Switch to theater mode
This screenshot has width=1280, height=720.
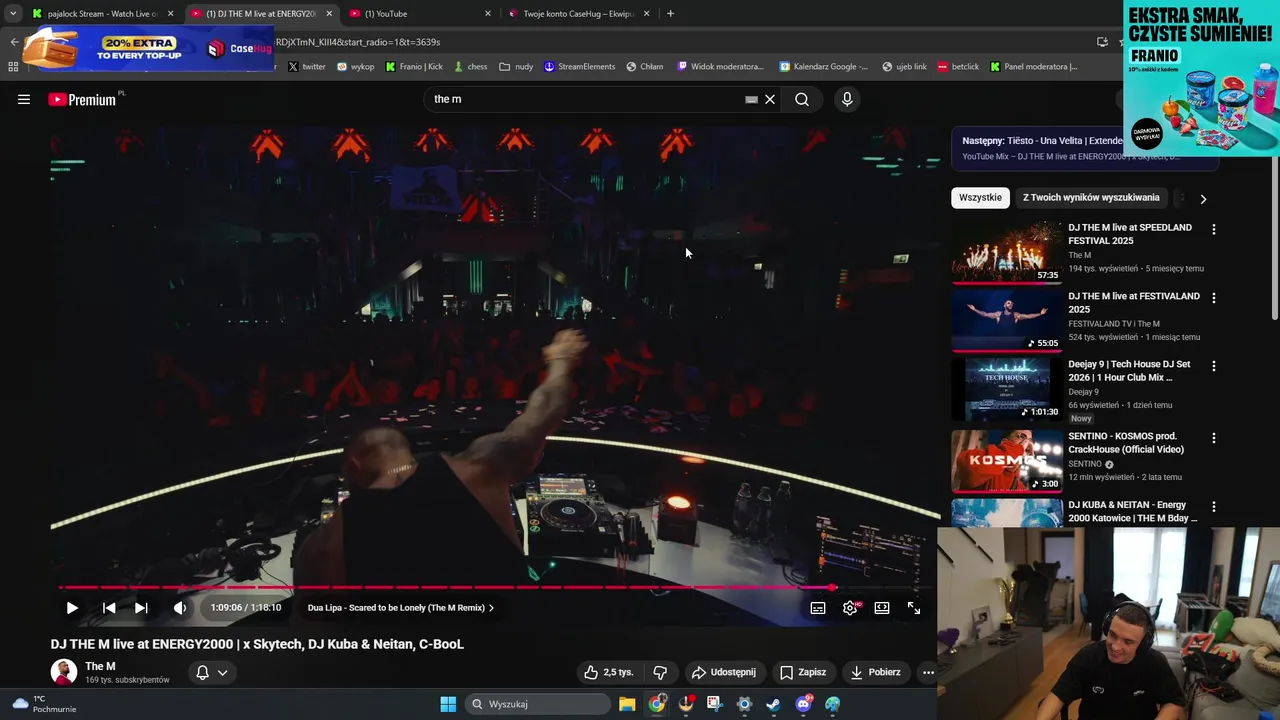click(882, 607)
